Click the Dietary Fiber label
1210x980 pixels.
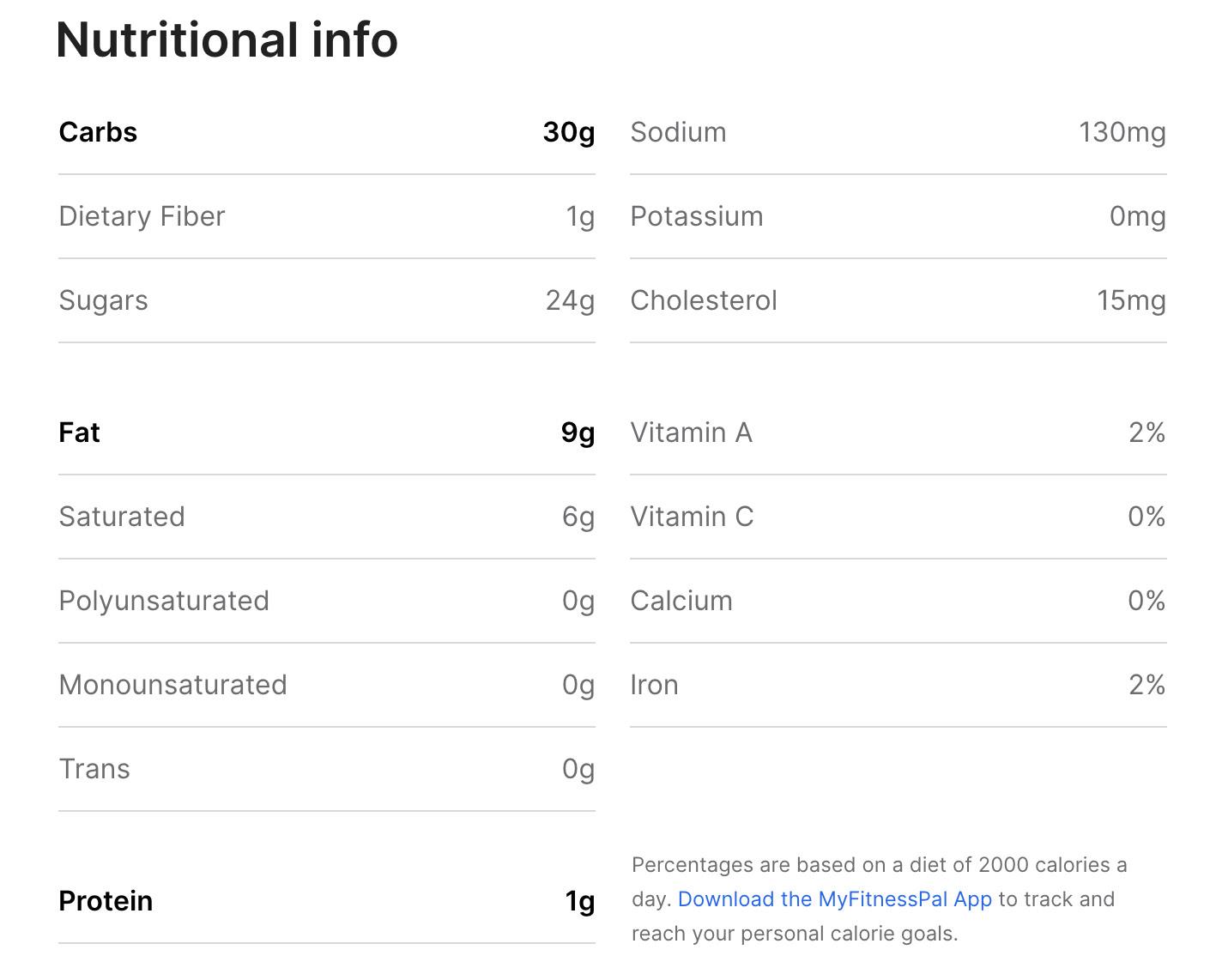(142, 216)
